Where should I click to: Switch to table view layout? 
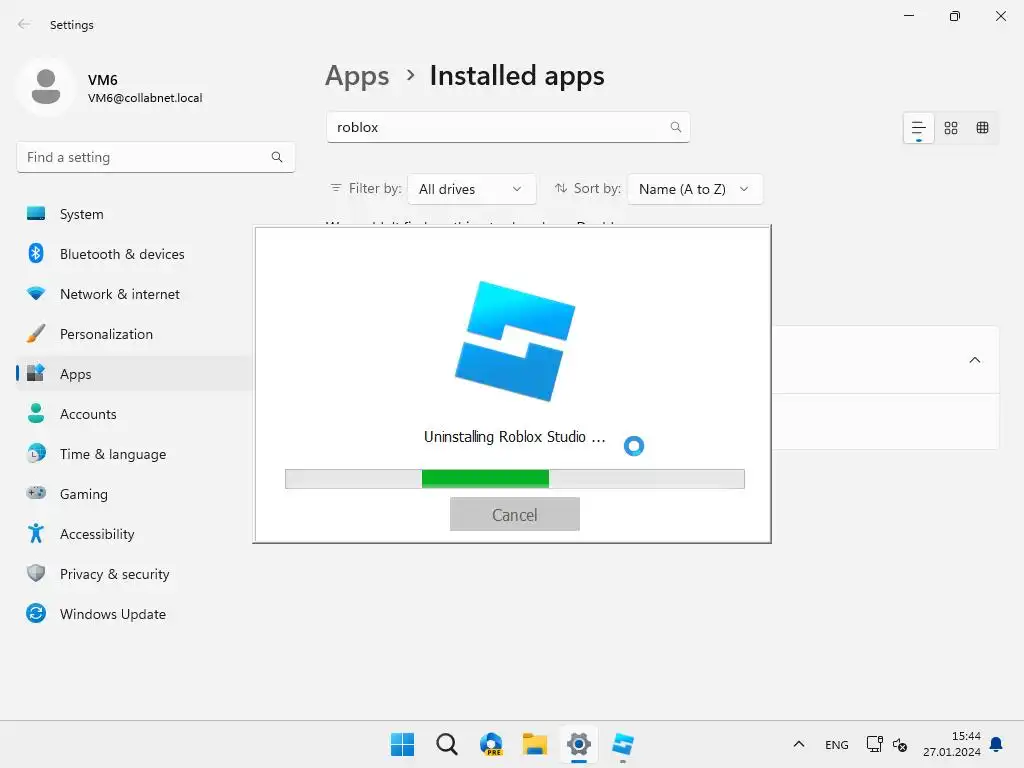982,128
